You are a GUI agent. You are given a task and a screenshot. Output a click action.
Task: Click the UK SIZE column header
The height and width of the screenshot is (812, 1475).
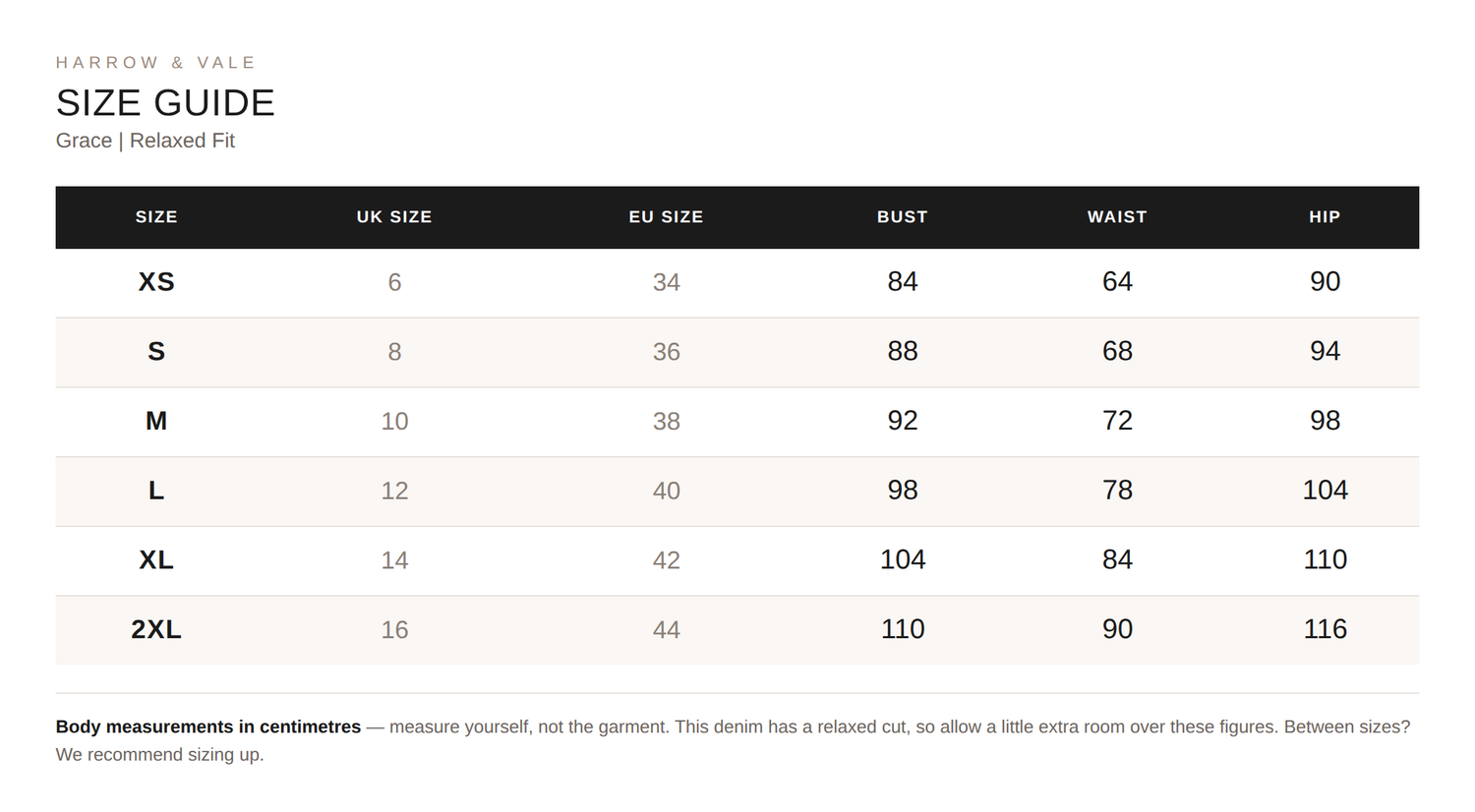[394, 217]
